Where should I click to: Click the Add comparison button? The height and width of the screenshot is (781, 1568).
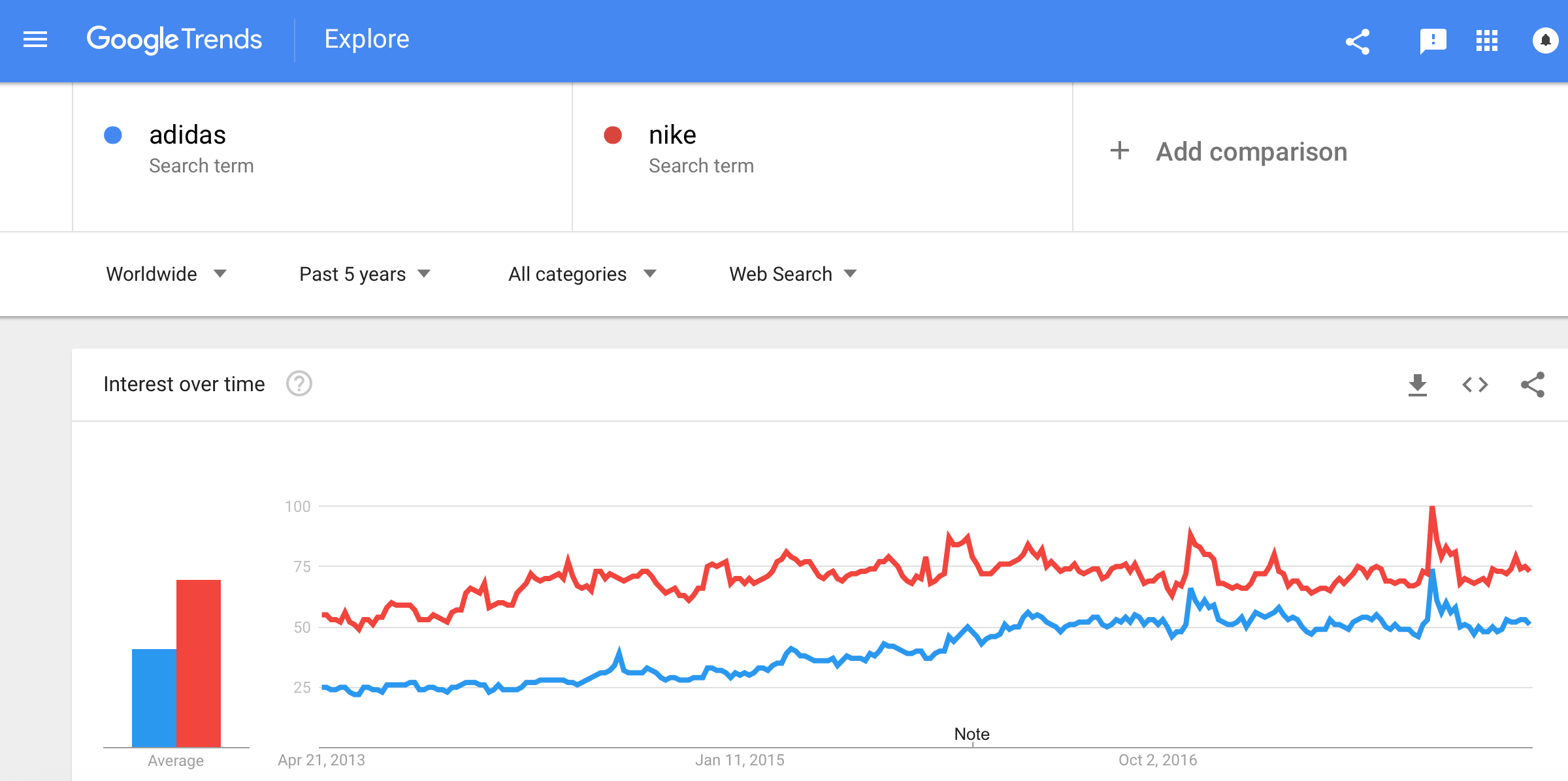(1250, 151)
